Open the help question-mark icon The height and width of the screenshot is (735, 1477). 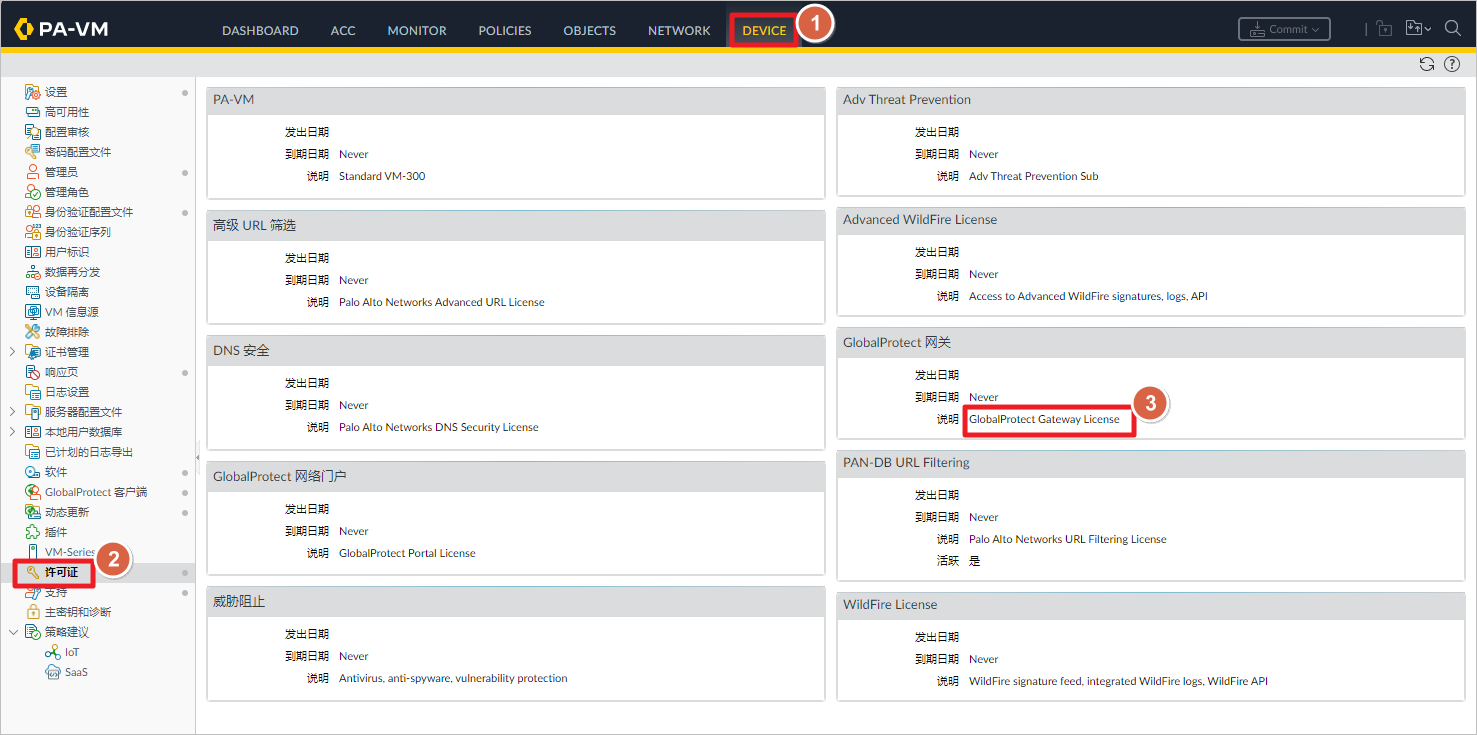[1452, 64]
